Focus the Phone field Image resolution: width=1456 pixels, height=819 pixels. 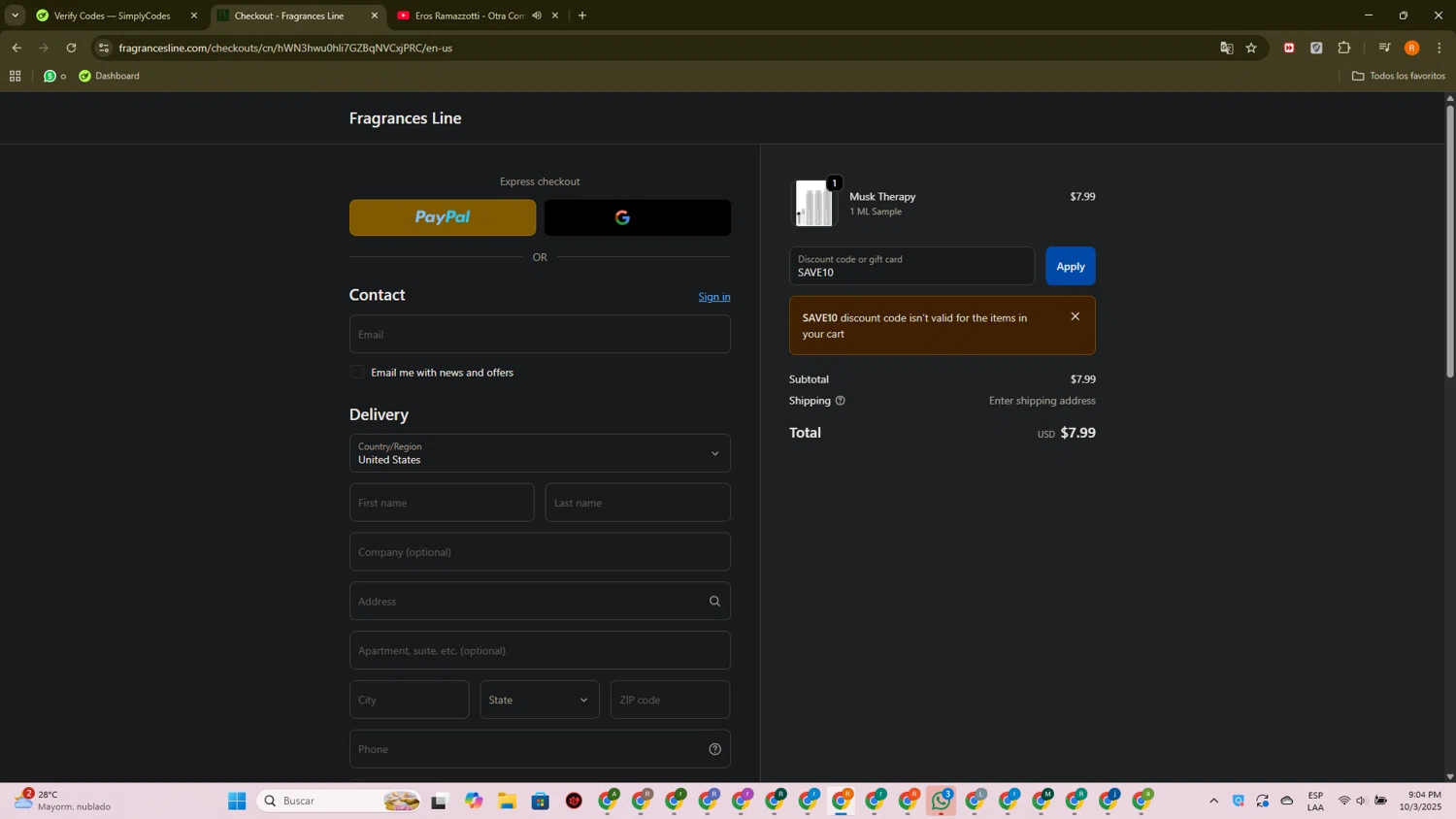[540, 749]
